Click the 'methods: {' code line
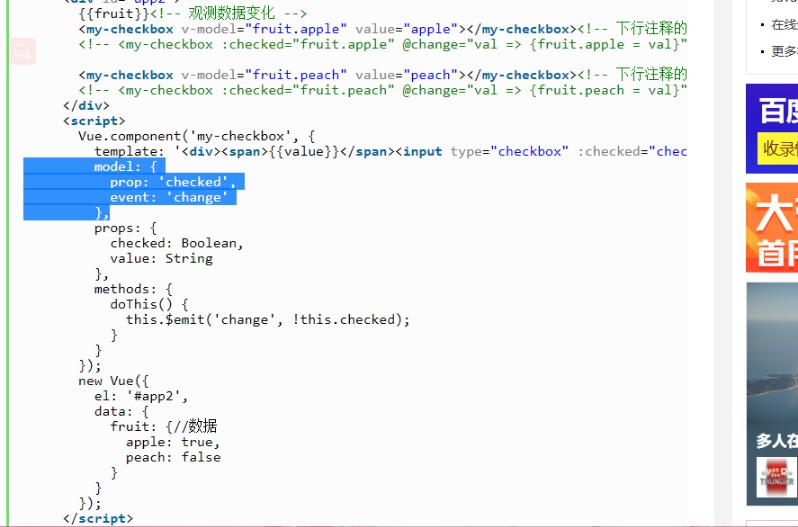Image resolution: width=798 pixels, height=527 pixels. (133, 289)
